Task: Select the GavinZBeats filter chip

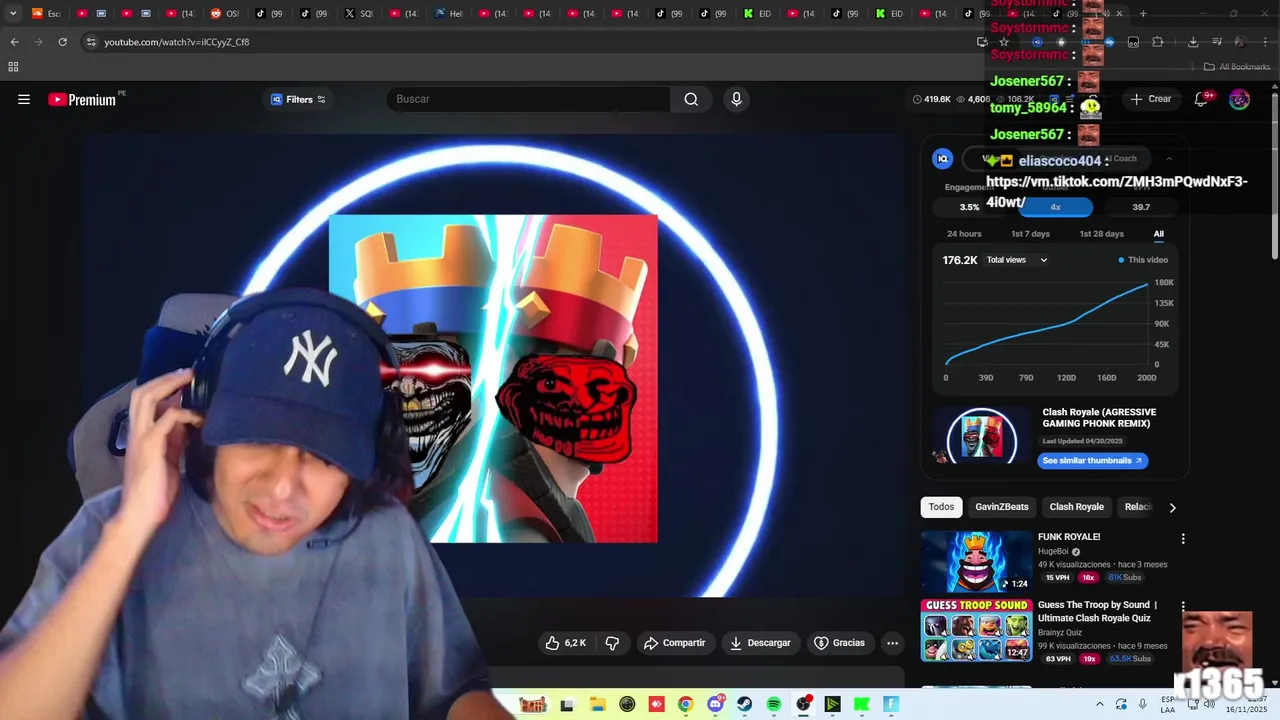Action: (1001, 507)
